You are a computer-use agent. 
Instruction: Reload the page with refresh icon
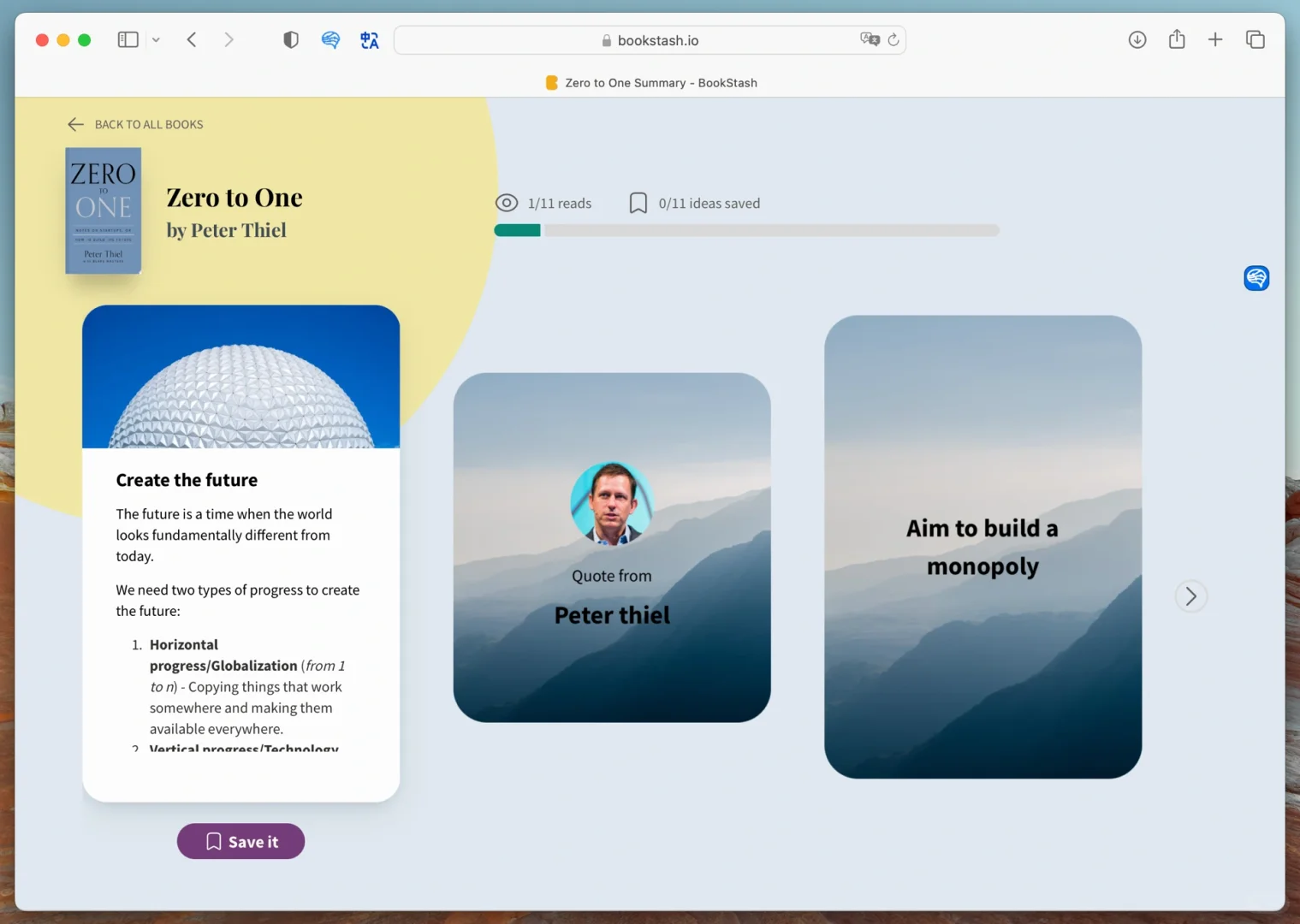point(893,39)
